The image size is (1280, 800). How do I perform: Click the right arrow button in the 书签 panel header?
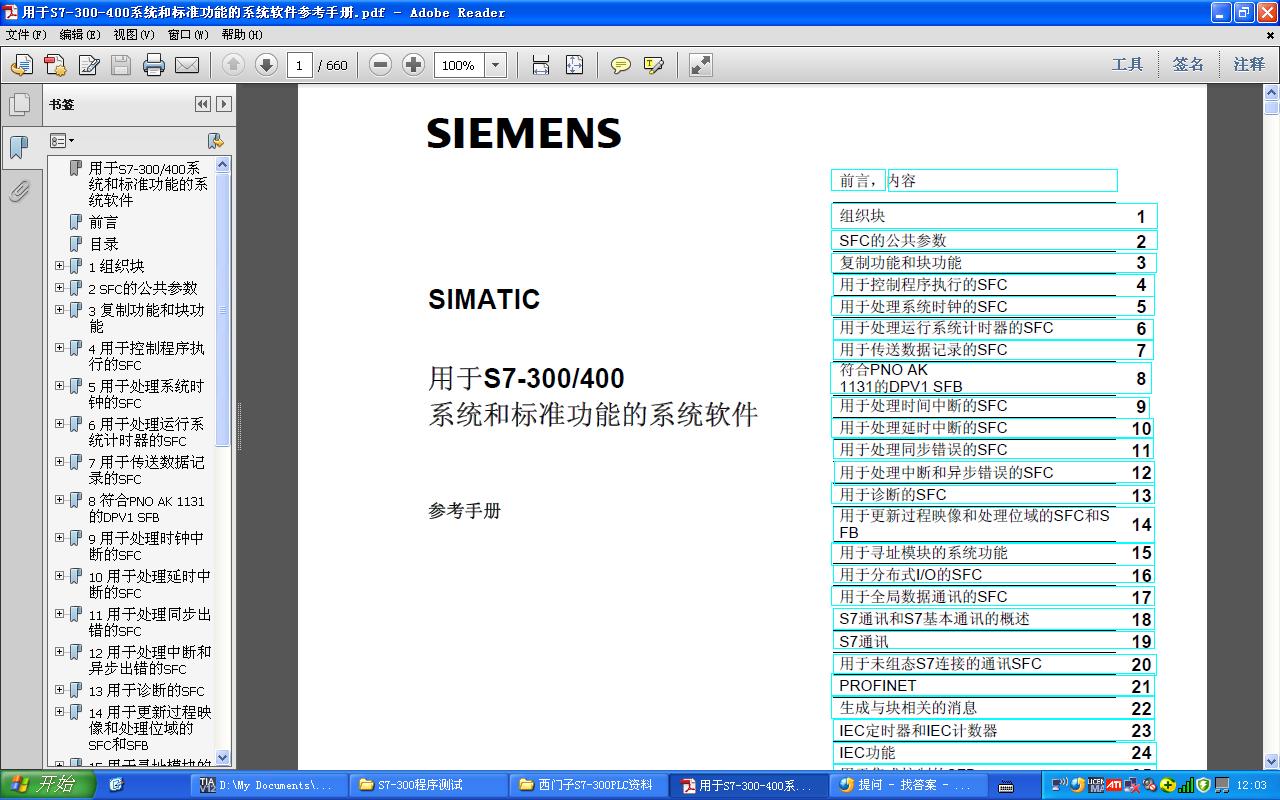tap(224, 104)
